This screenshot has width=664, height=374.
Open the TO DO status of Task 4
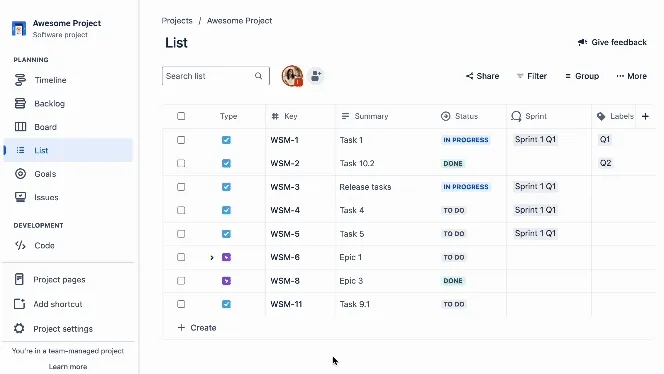click(x=454, y=211)
